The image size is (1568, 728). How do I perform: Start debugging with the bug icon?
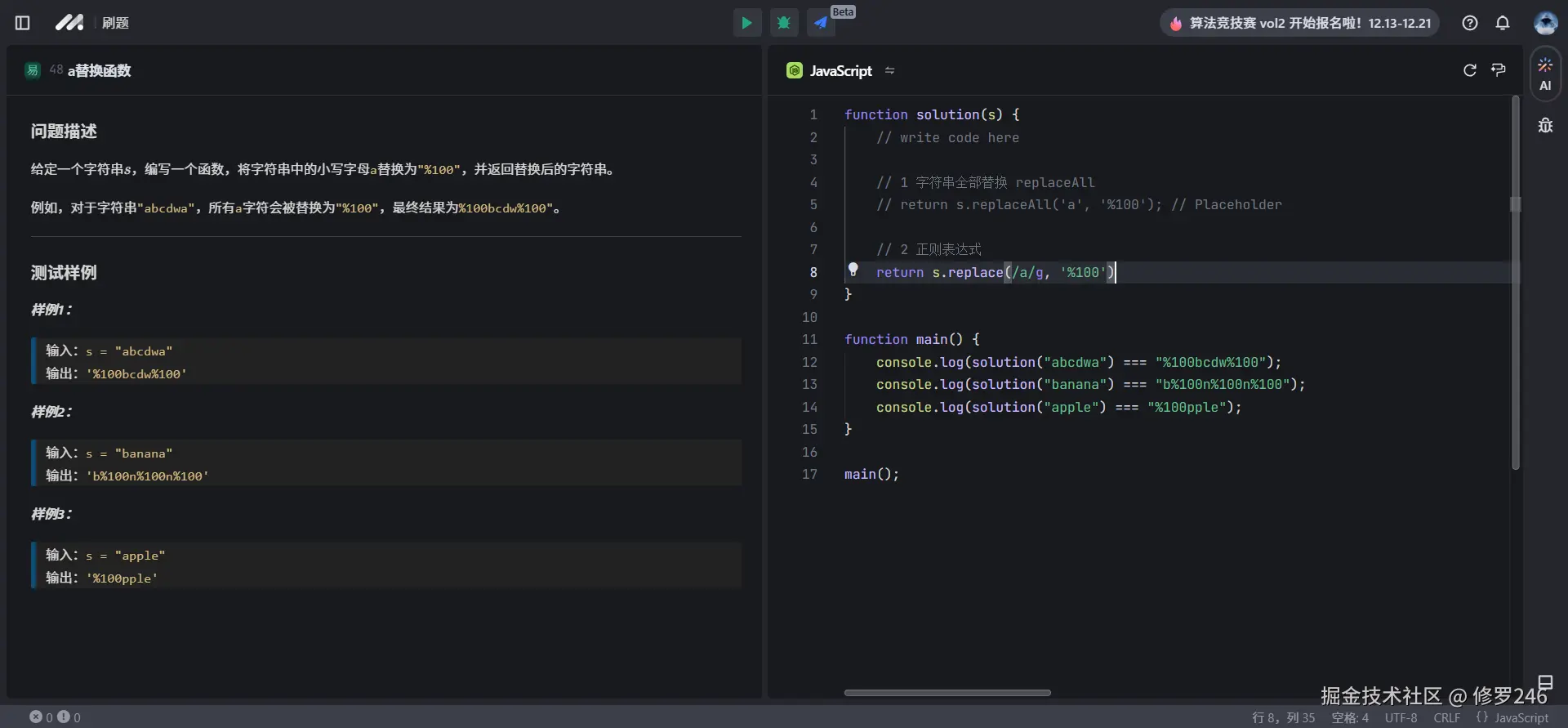tap(784, 23)
